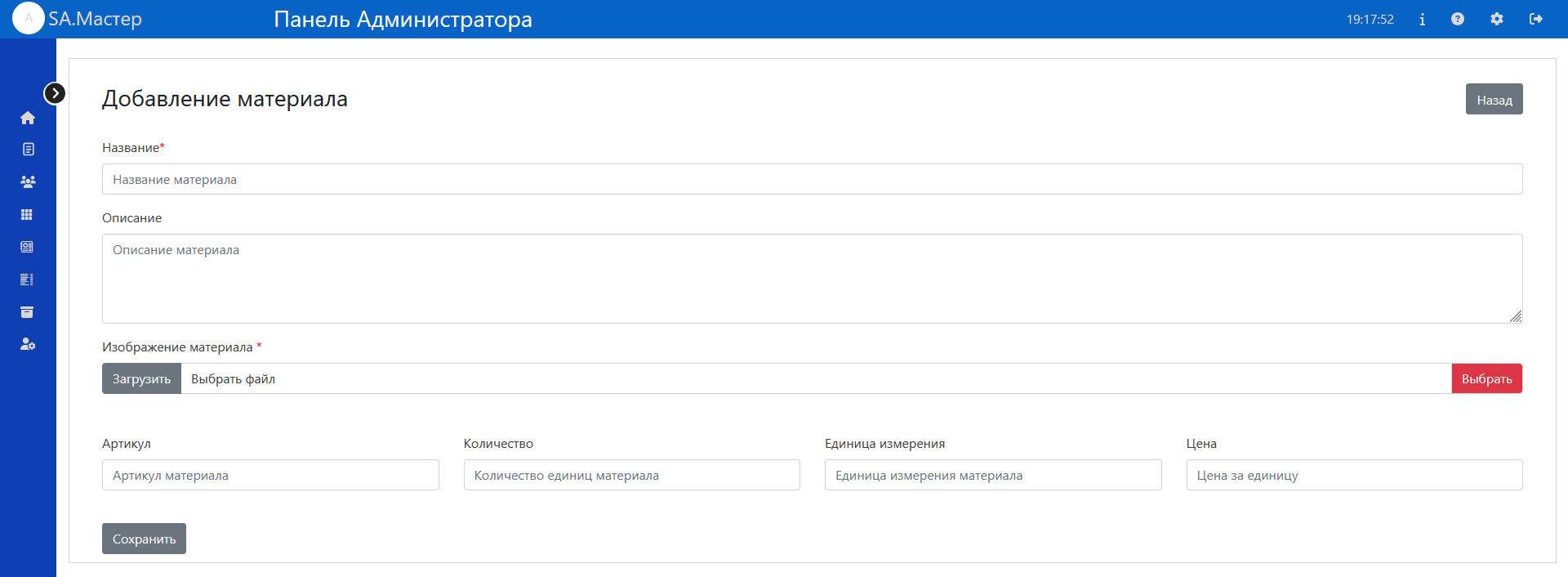The height and width of the screenshot is (577, 1568).
Task: Open the newspaper icon in sidebar
Action: tap(27, 247)
